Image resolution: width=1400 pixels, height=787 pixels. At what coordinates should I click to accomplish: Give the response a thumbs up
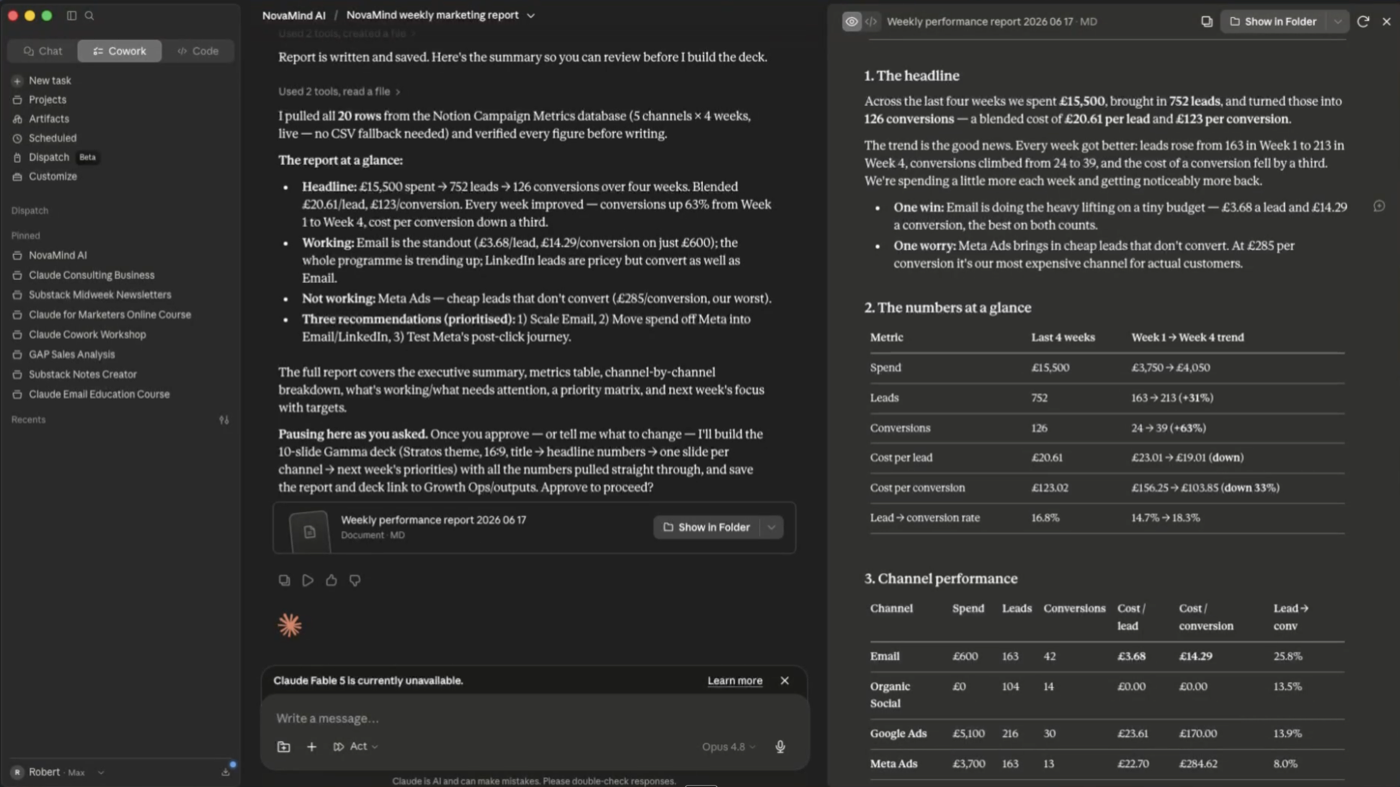331,580
